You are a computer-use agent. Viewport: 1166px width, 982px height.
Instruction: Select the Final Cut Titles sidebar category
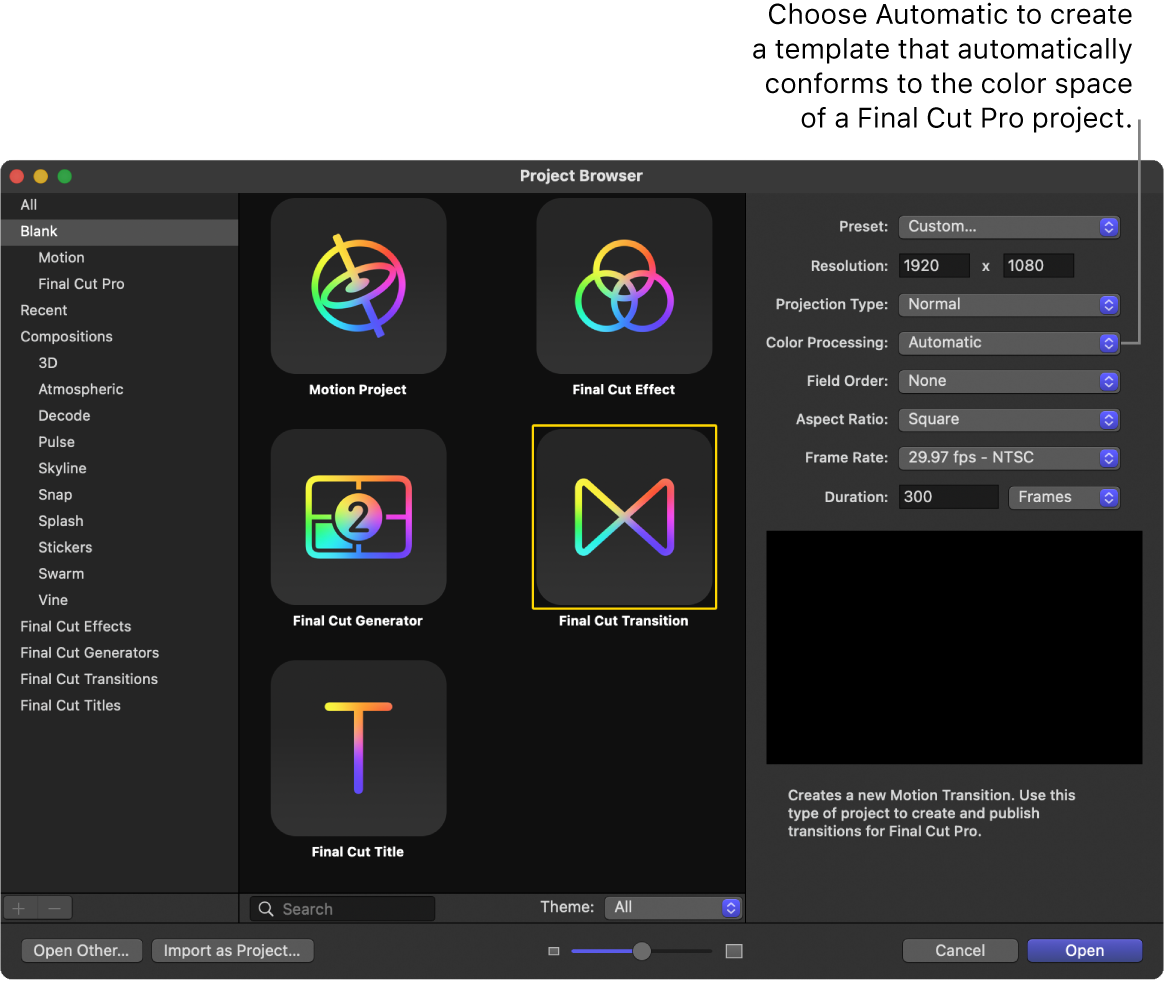coord(70,705)
